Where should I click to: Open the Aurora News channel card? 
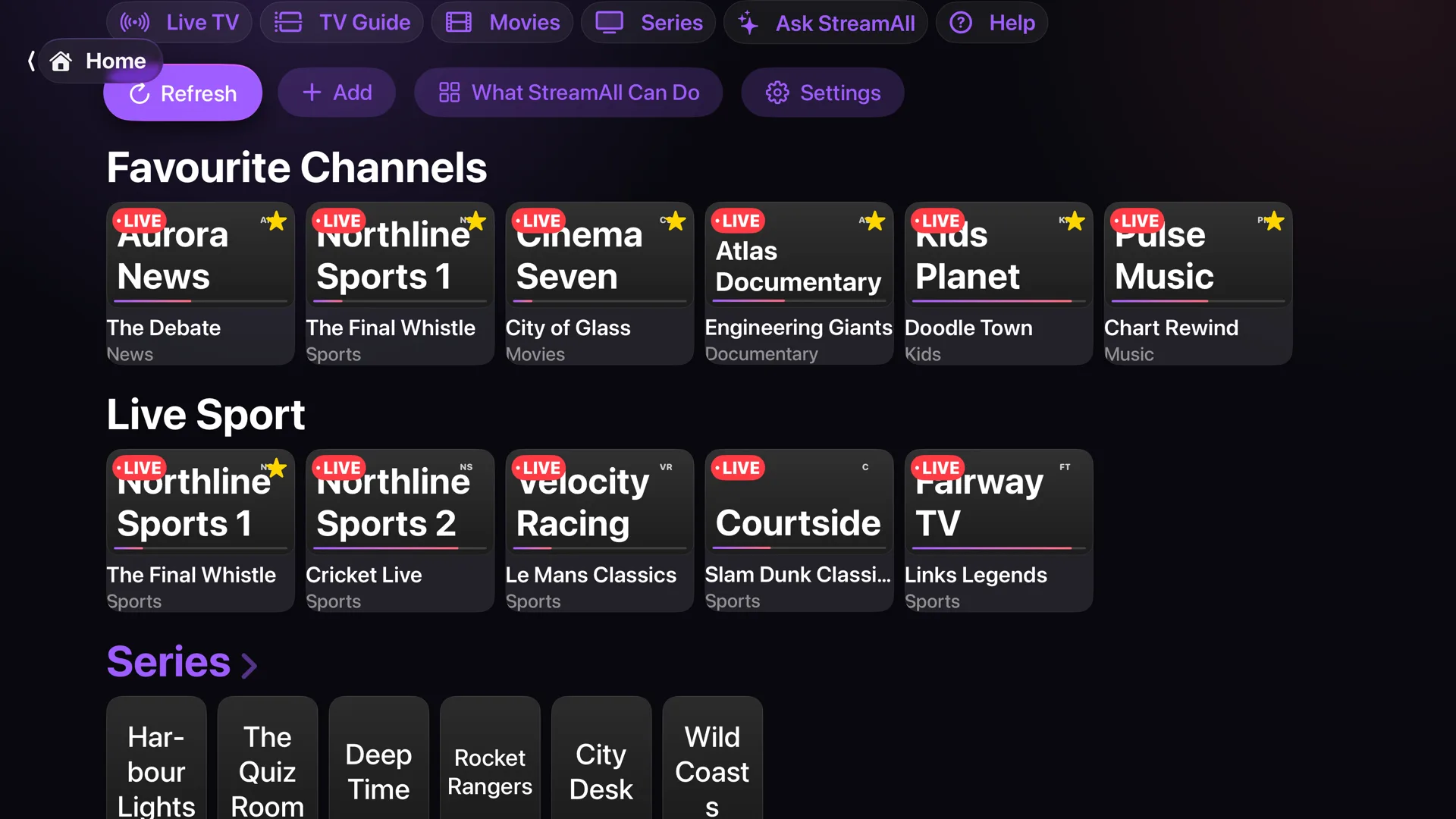pos(200,283)
